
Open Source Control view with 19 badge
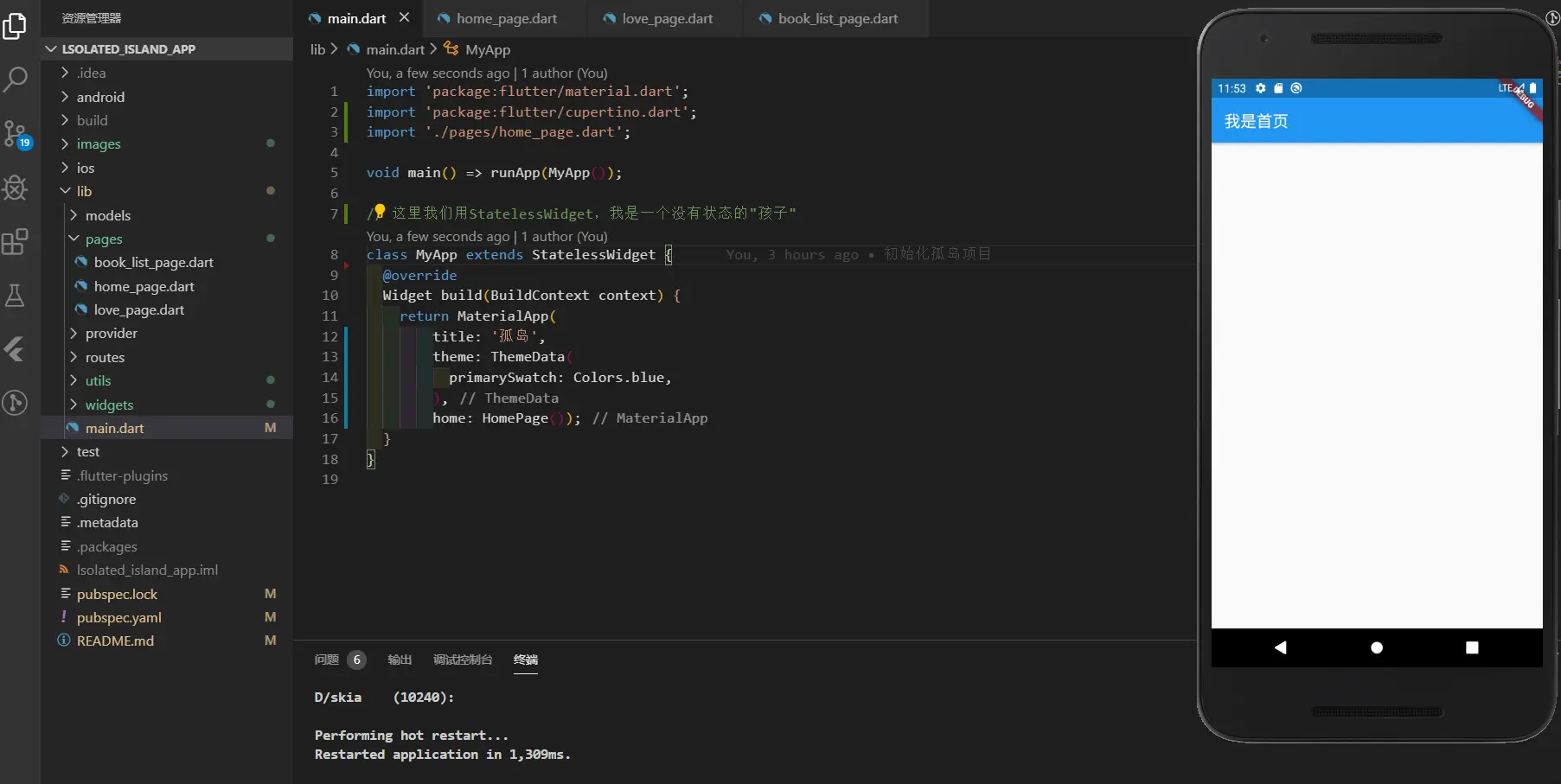point(16,134)
